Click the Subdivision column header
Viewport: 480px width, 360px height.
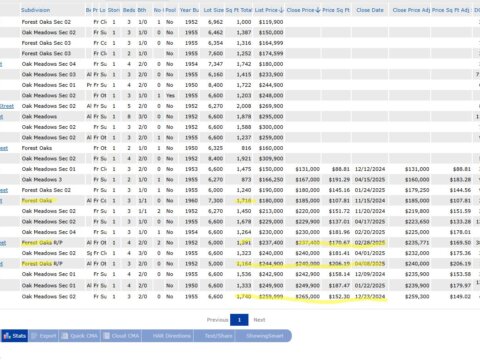(35, 10)
